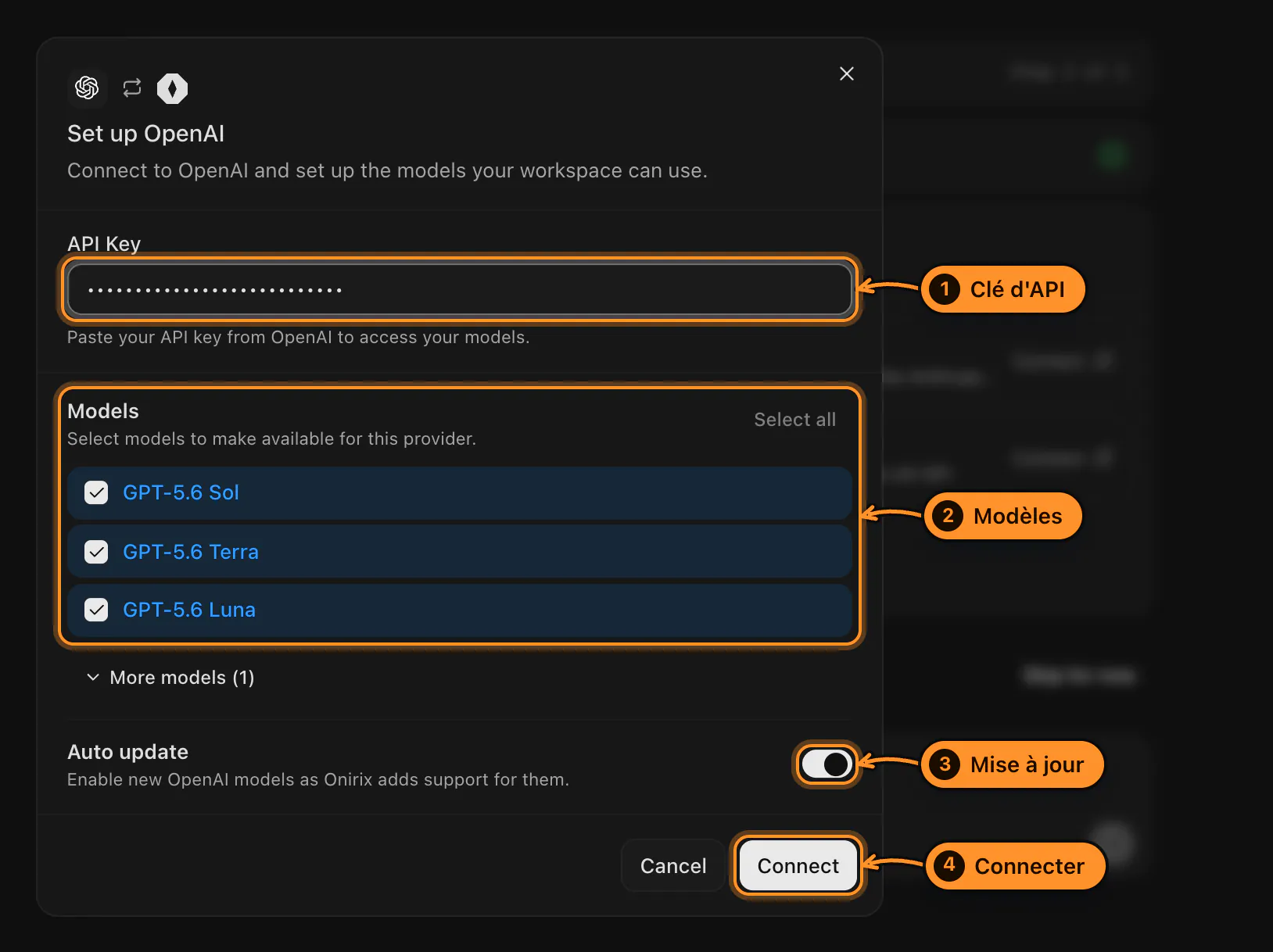Click the Set up OpenAI heading
The image size is (1273, 952).
[145, 134]
